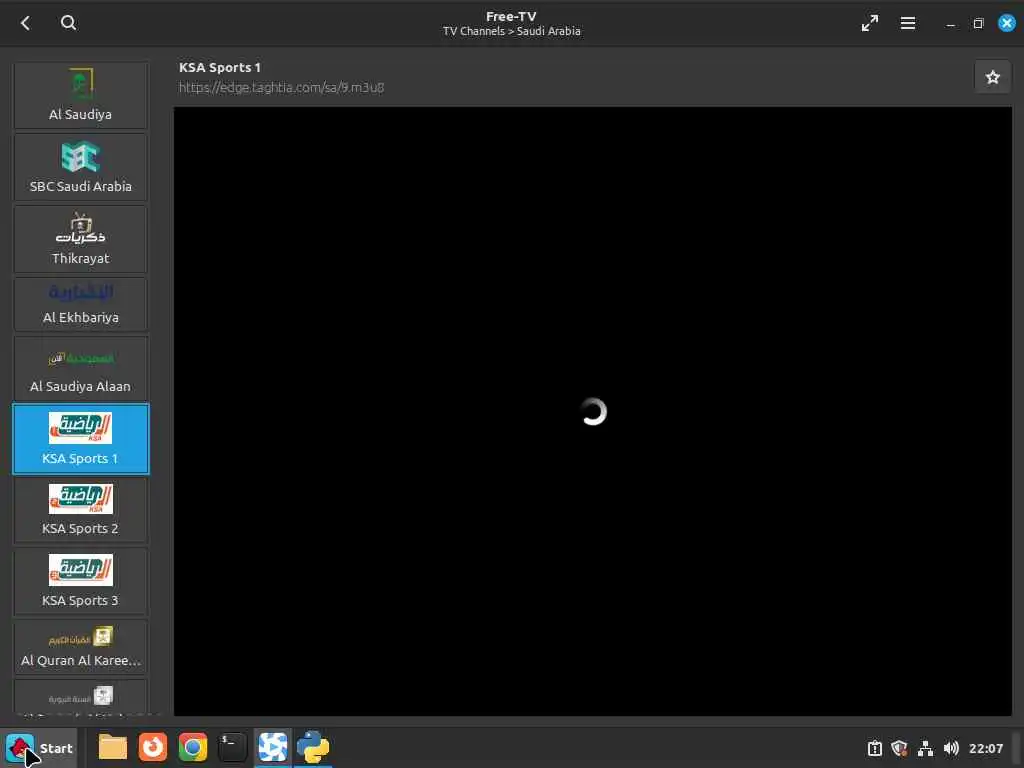1024x768 pixels.
Task: Click the black video player area
Action: (x=592, y=411)
